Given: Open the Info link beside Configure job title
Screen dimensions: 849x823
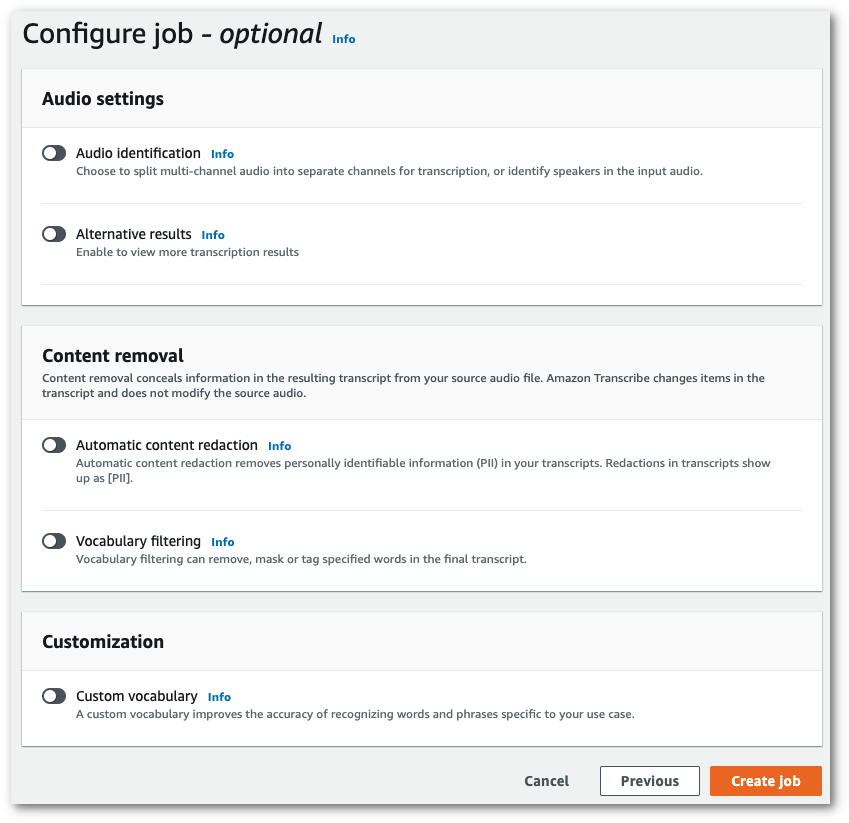Looking at the screenshot, I should [343, 39].
